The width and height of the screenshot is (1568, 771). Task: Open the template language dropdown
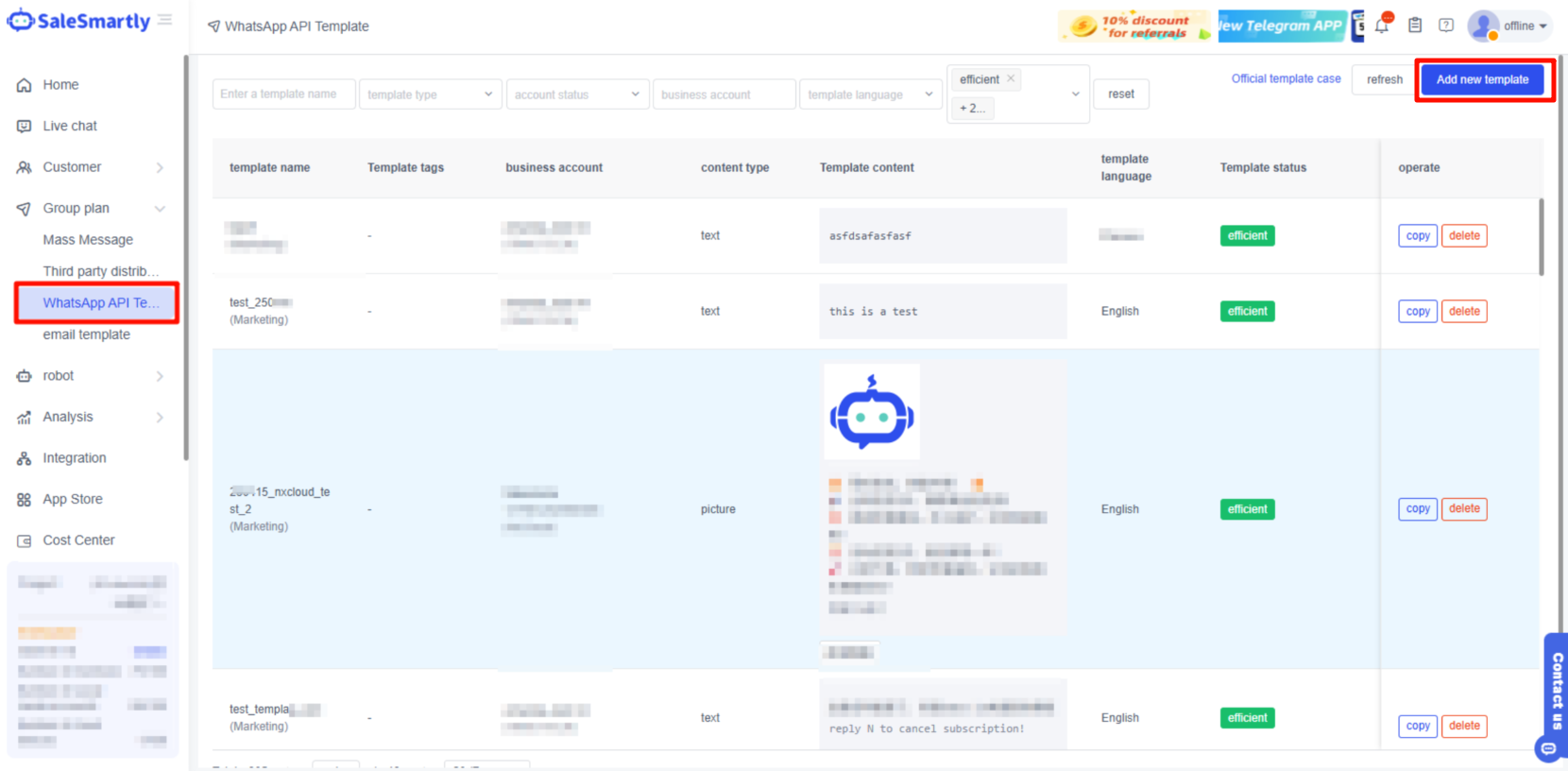pos(870,94)
